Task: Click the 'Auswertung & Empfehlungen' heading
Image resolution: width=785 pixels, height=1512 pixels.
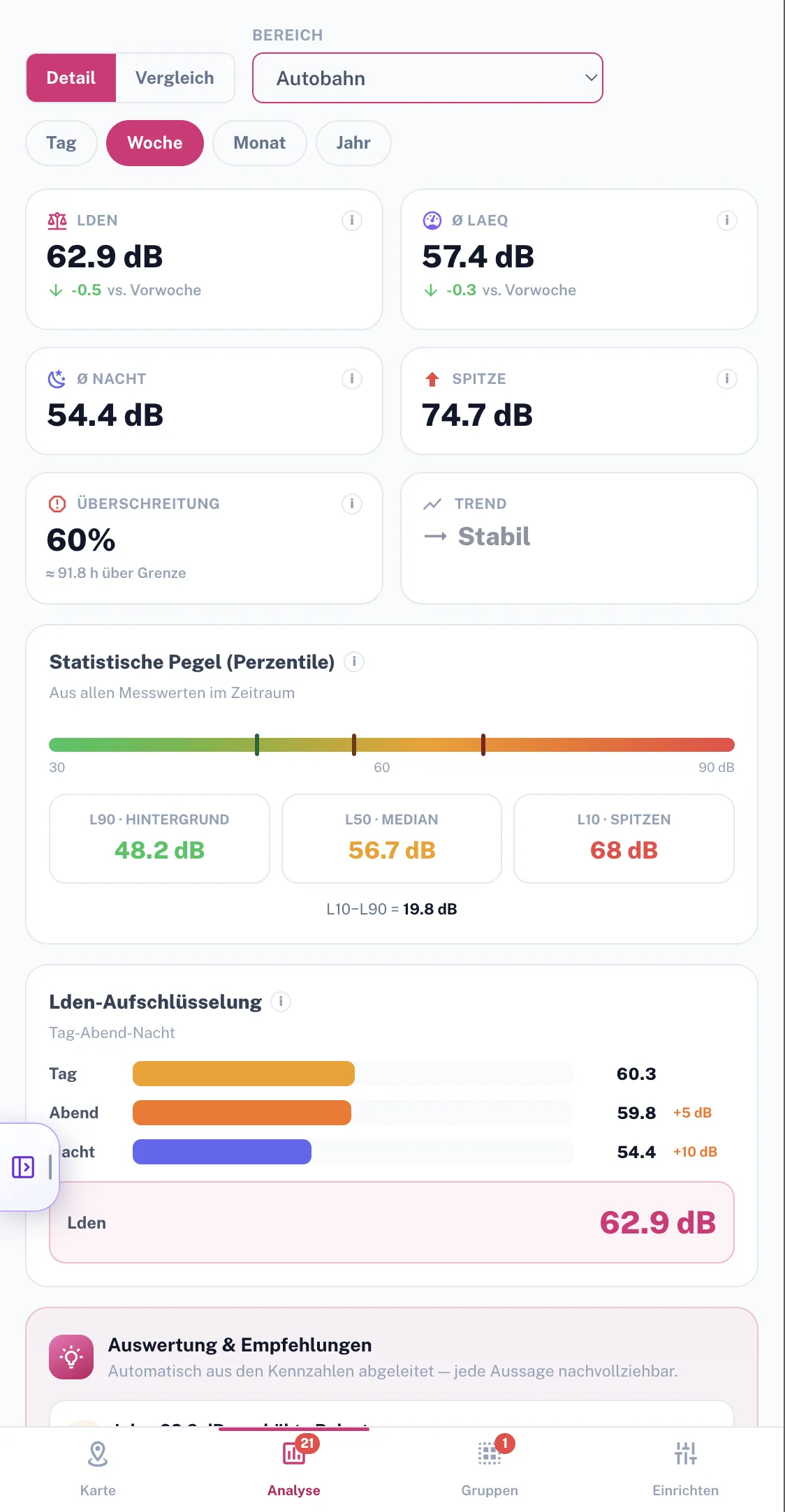Action: tap(240, 1345)
